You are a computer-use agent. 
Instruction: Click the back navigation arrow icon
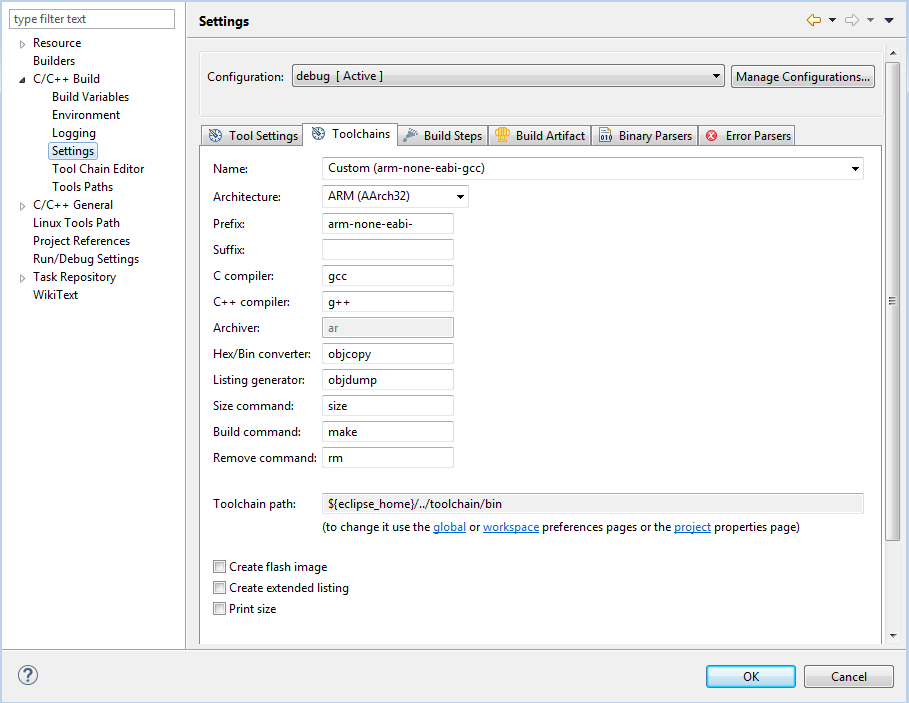click(814, 21)
